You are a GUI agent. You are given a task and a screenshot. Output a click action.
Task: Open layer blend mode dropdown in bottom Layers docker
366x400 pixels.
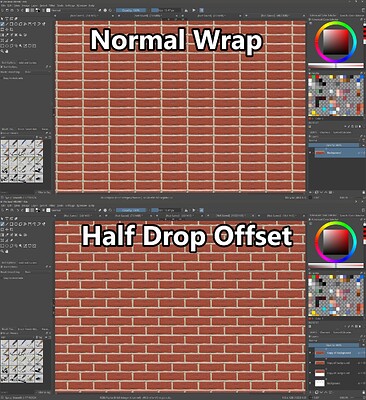tap(334, 340)
